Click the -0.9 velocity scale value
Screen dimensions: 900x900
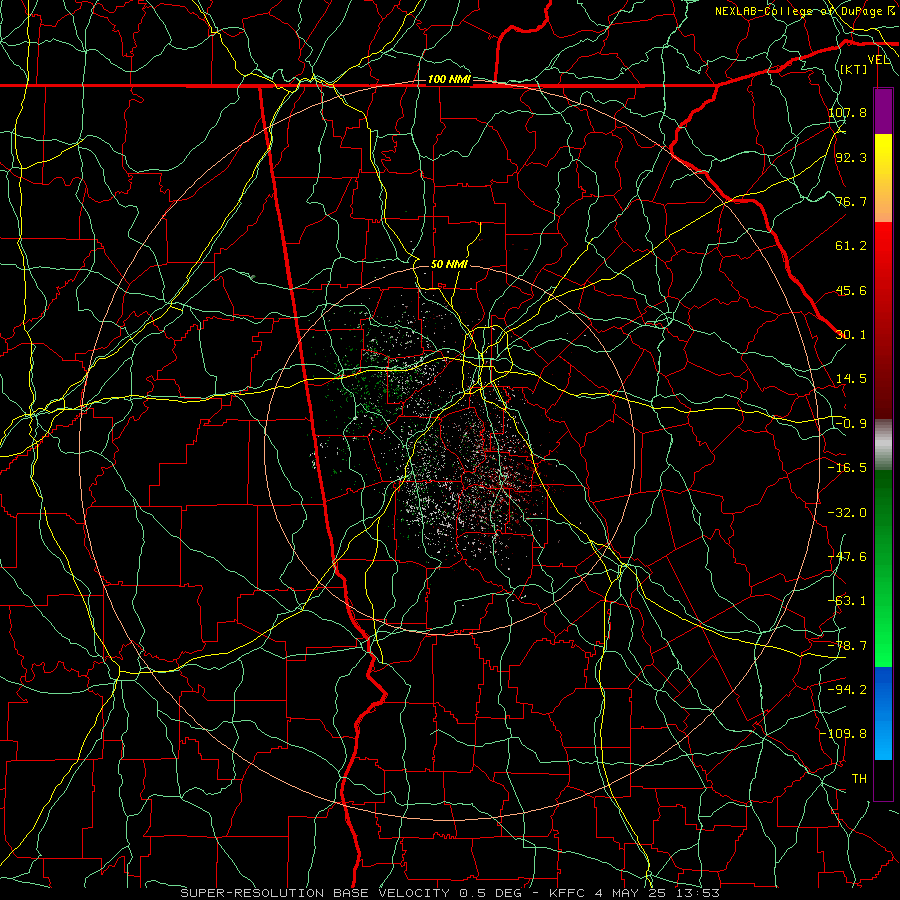tap(851, 424)
